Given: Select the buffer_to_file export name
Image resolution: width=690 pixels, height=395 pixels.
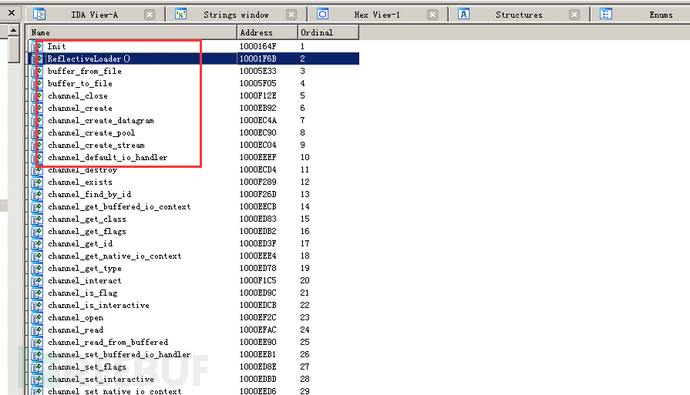Looking at the screenshot, I should point(80,83).
